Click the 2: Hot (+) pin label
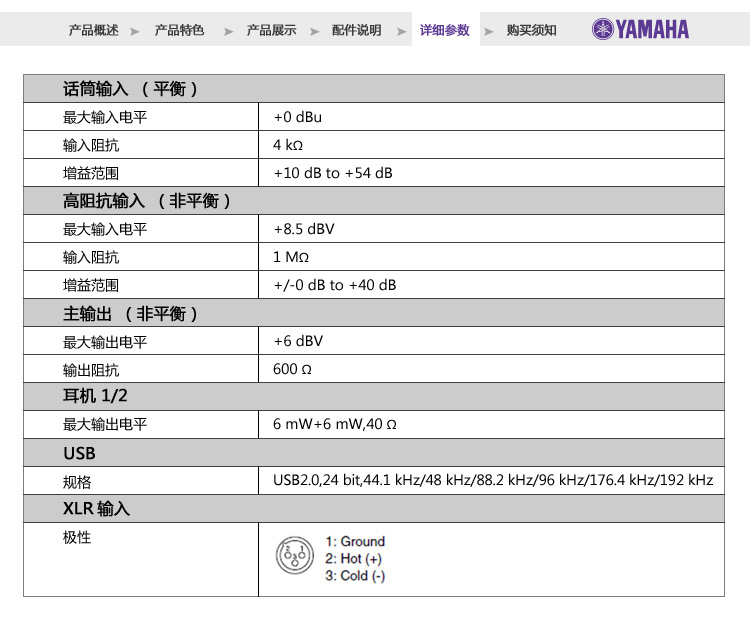Viewport: 750px width, 621px height. 353,558
